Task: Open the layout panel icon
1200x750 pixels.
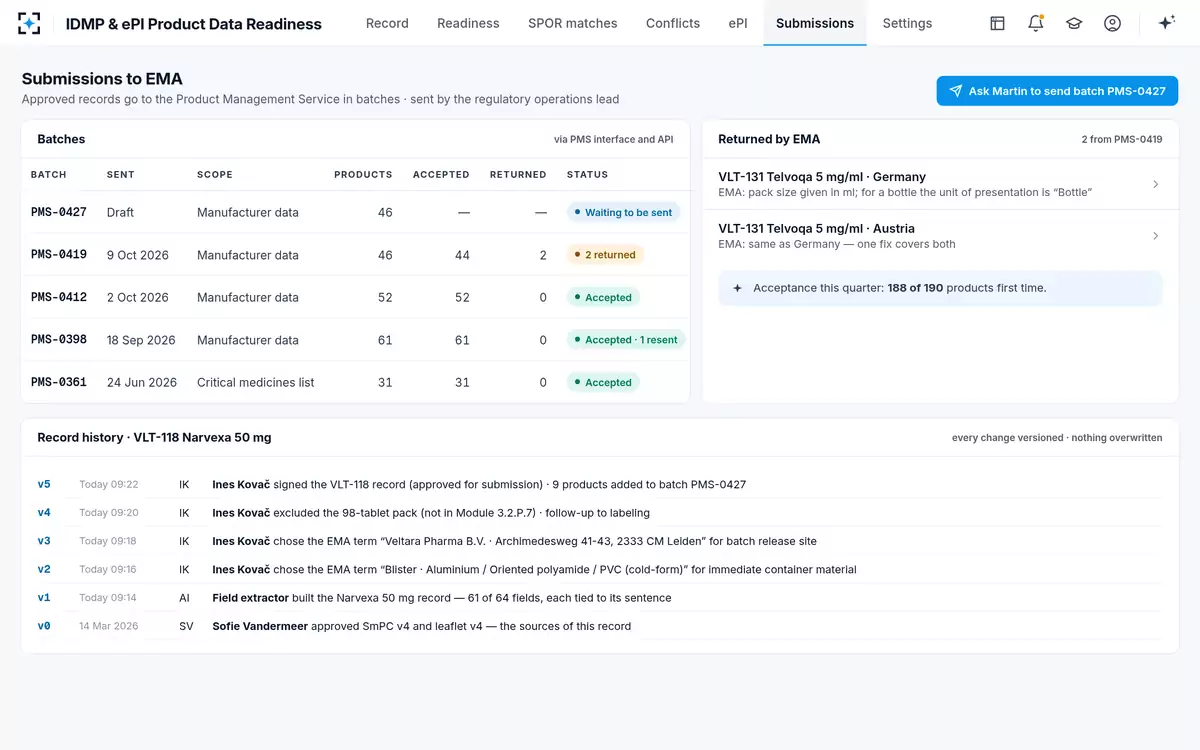Action: 997,23
